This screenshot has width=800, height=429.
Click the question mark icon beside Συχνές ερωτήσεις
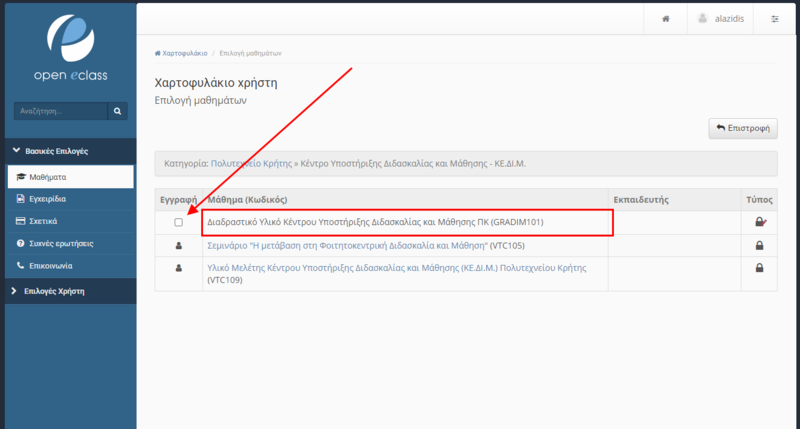tap(20, 243)
